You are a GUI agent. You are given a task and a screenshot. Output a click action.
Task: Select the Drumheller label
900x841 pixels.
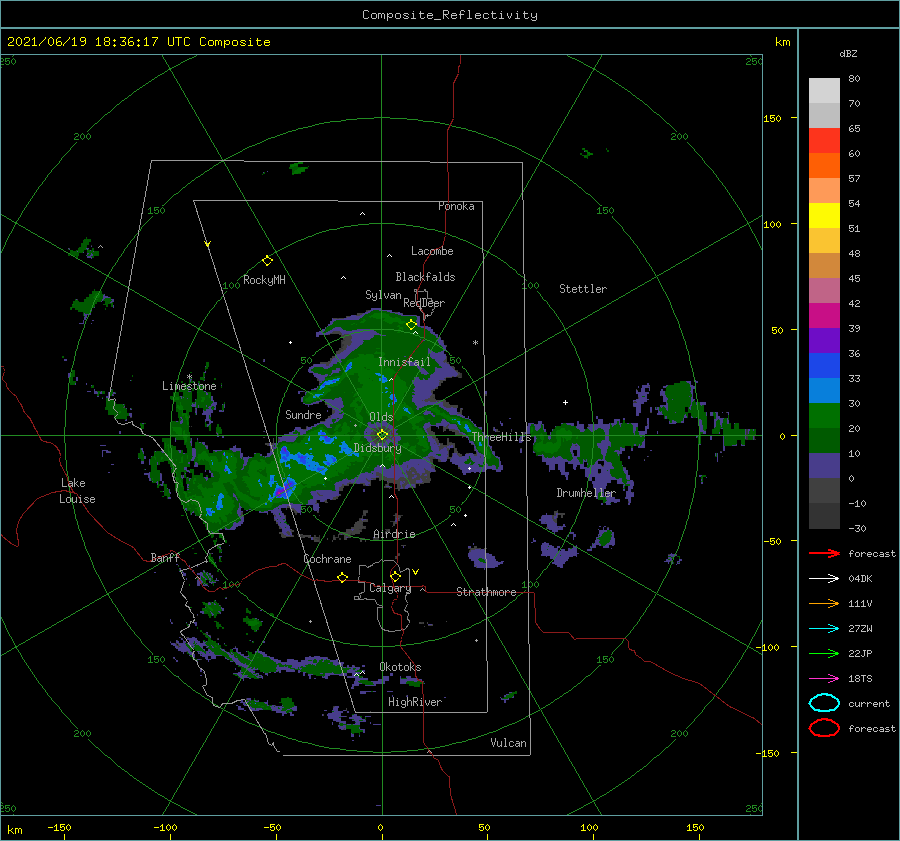(586, 493)
